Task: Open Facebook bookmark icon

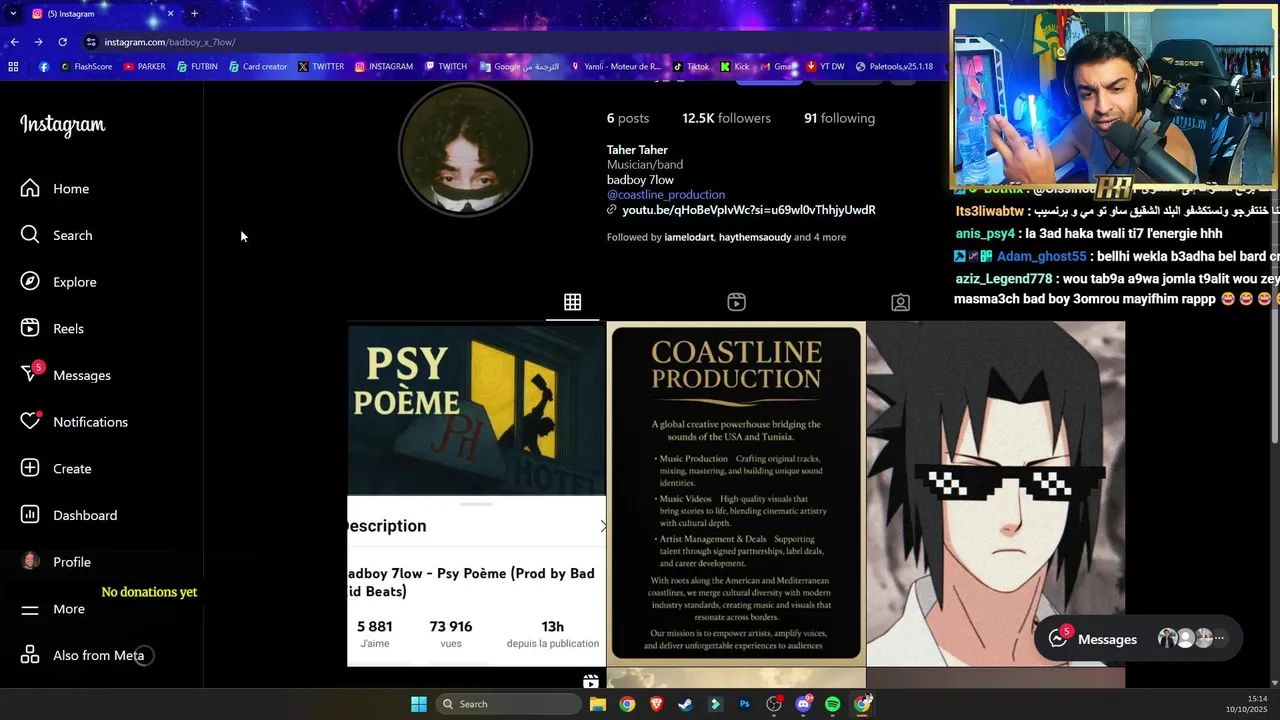Action: (44, 67)
